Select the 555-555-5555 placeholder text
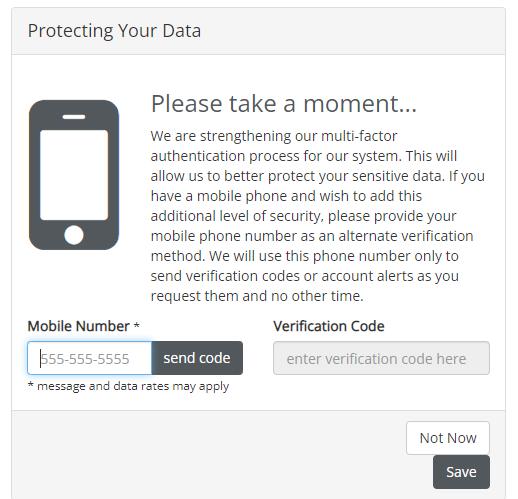Viewport: 518px width, 499px height. pyautogui.click(x=85, y=359)
